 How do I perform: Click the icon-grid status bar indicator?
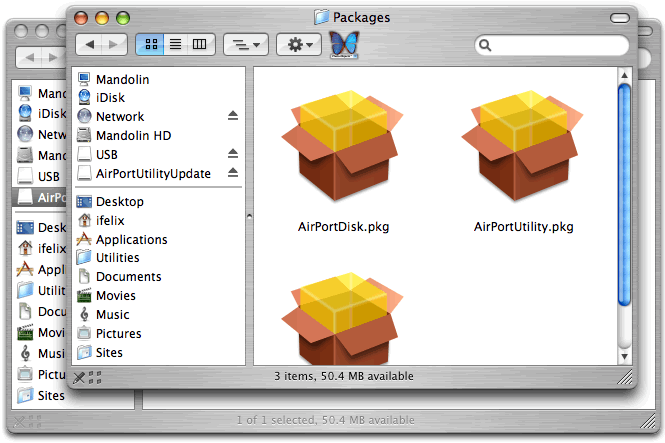(x=95, y=377)
